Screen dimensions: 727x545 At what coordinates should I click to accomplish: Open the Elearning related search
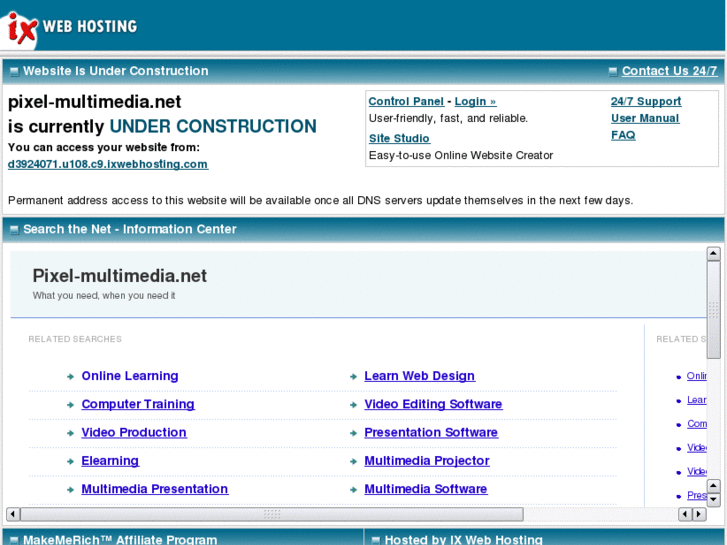[110, 461]
